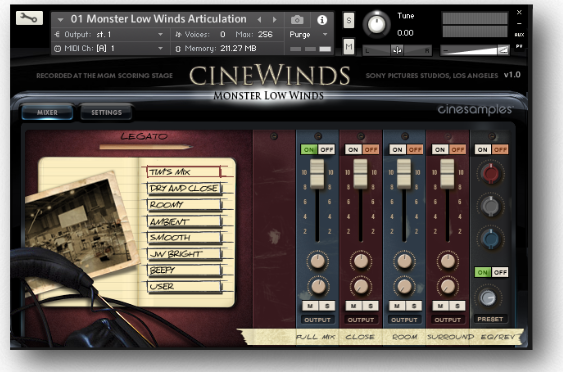Turn EQ OFF in EQ/Rev strip
The height and width of the screenshot is (372, 563).
(x=500, y=150)
